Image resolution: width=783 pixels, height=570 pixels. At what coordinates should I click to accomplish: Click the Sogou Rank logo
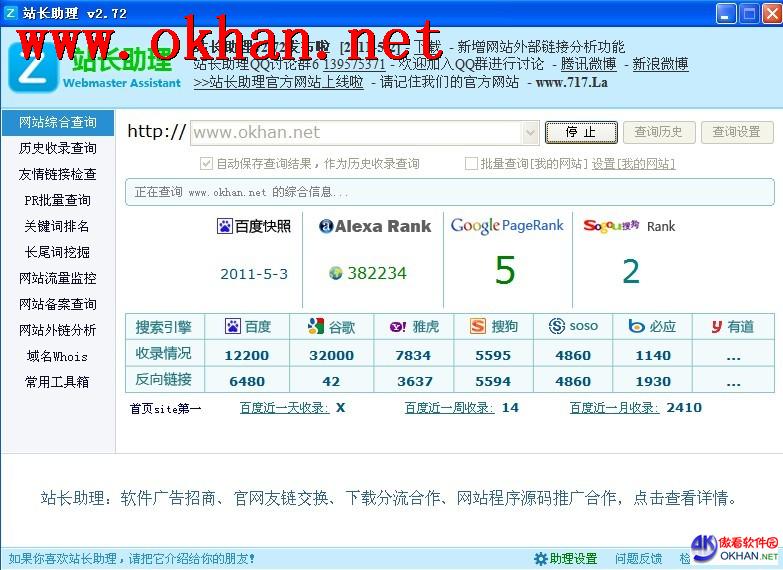[611, 226]
